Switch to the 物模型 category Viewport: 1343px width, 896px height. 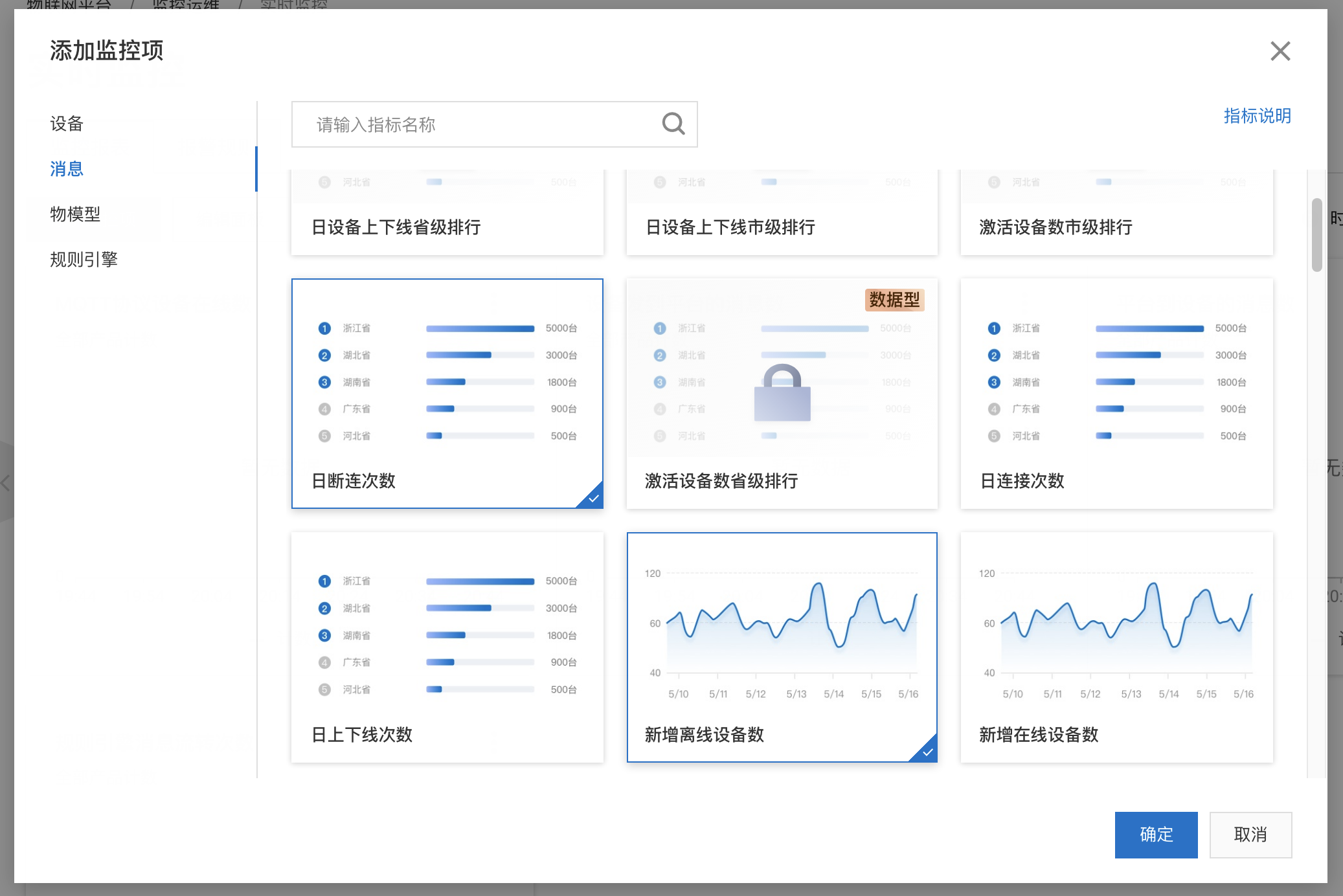75,214
